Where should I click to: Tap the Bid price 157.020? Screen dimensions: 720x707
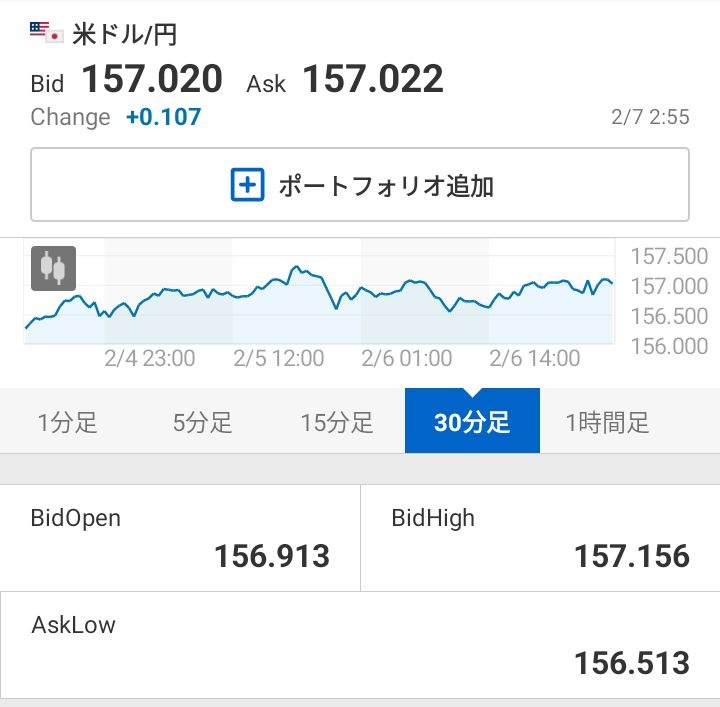tap(152, 80)
